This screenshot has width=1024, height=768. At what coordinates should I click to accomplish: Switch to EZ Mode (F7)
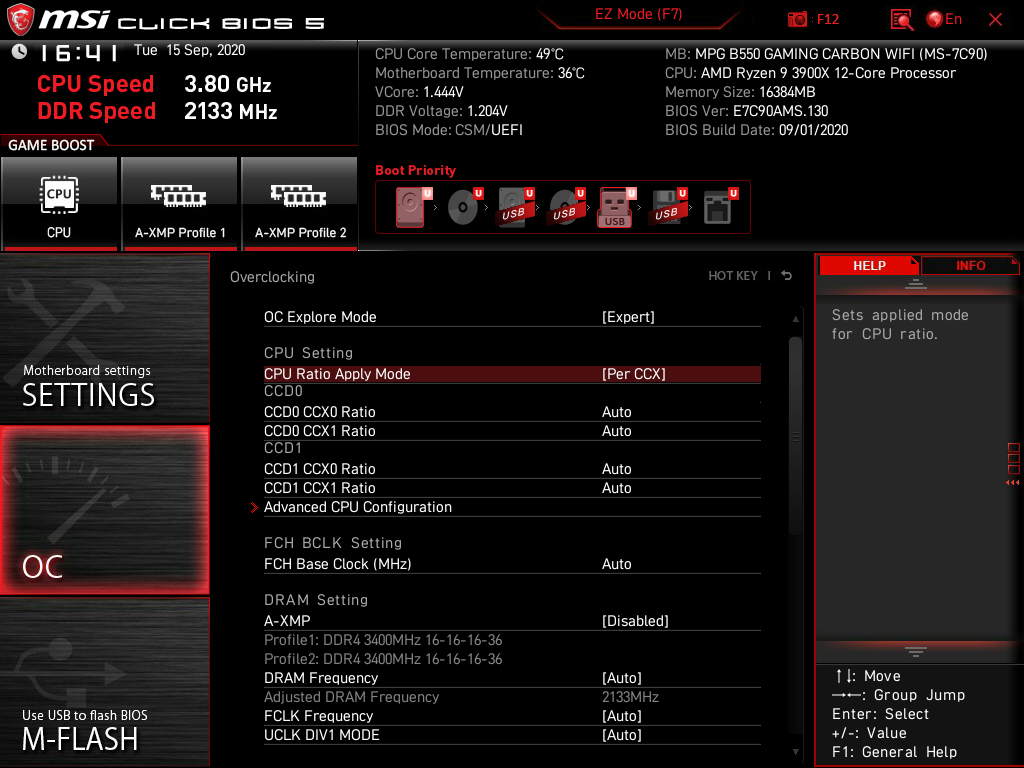[638, 14]
